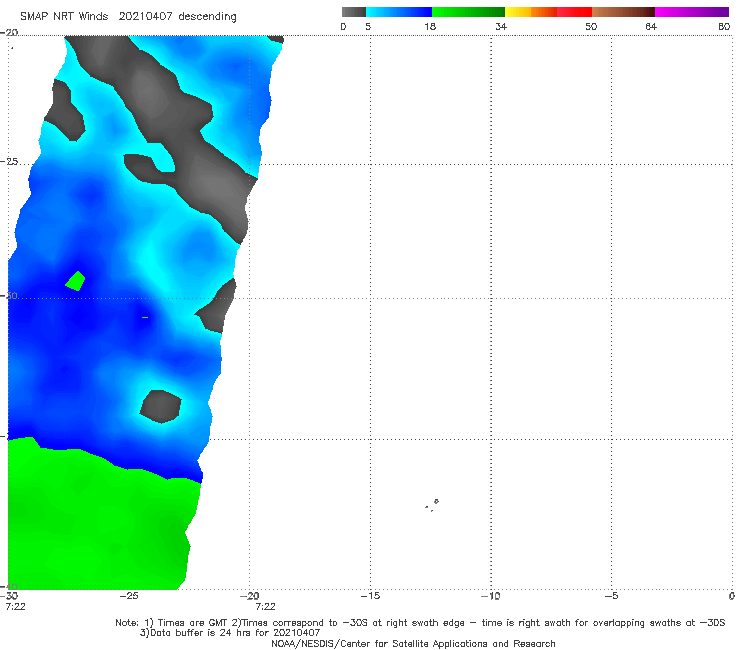Click the yellow-red 34-50 color bar segment
The width and height of the screenshot is (740, 650).
[548, 12]
